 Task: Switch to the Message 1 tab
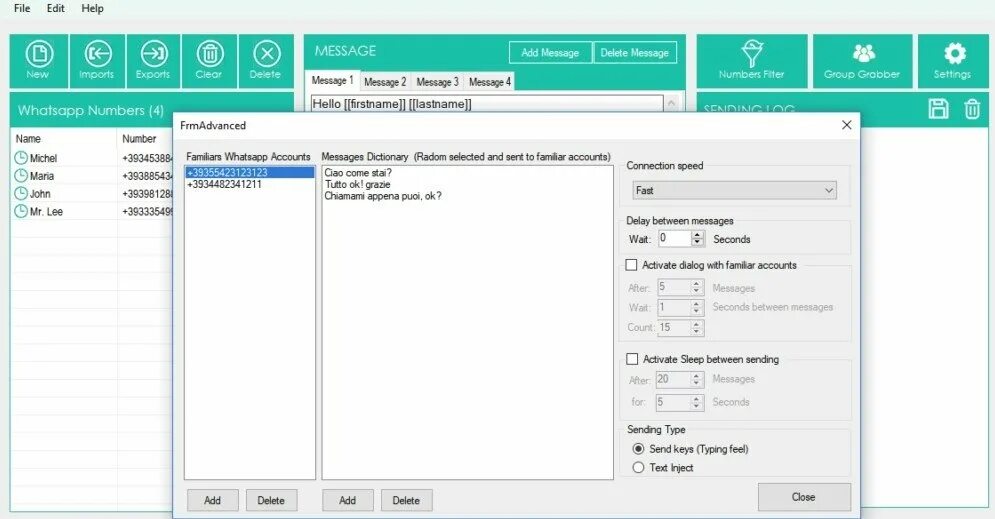tap(333, 81)
